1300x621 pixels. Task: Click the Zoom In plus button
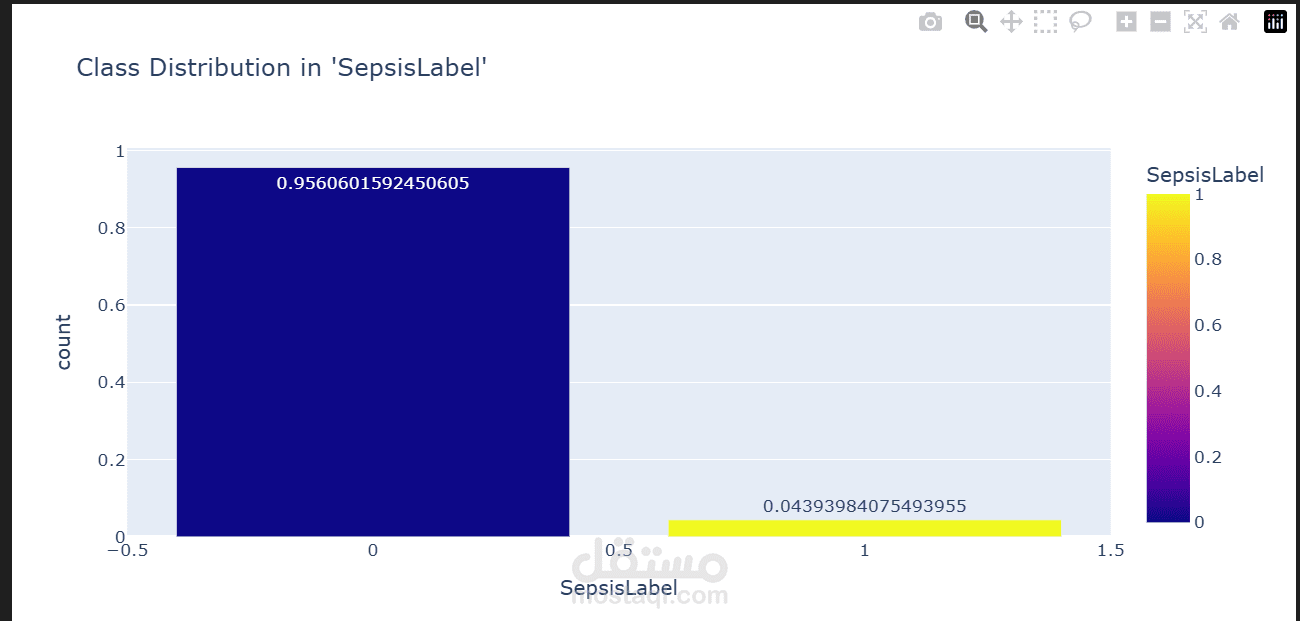pos(1126,22)
